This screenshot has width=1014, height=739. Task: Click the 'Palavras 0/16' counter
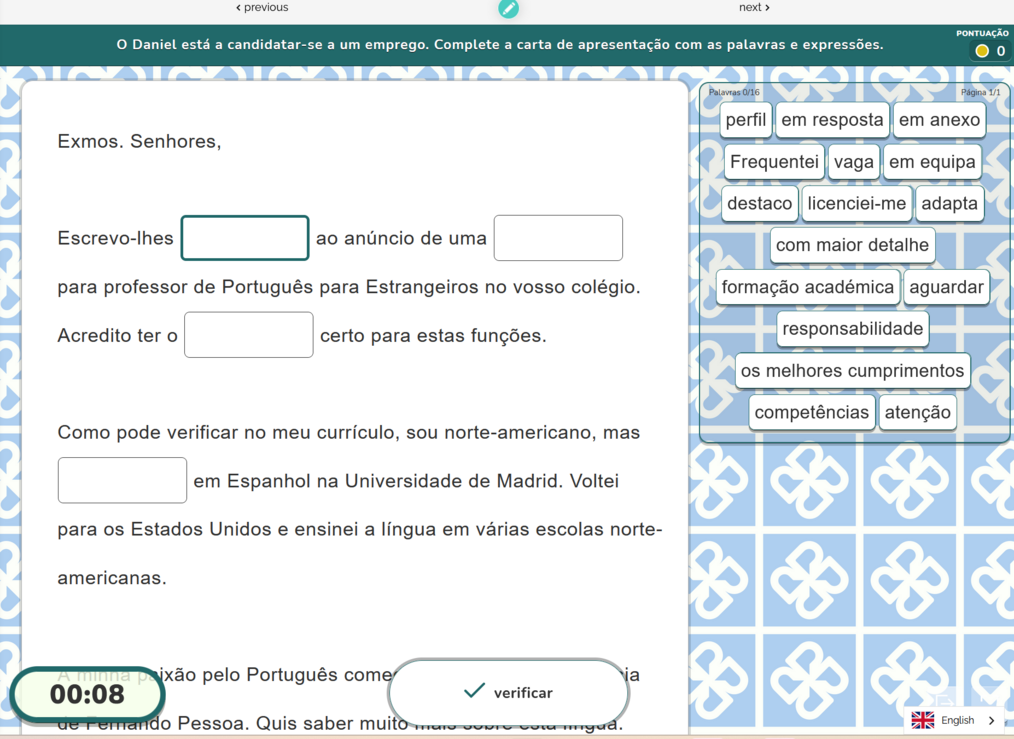coord(734,92)
